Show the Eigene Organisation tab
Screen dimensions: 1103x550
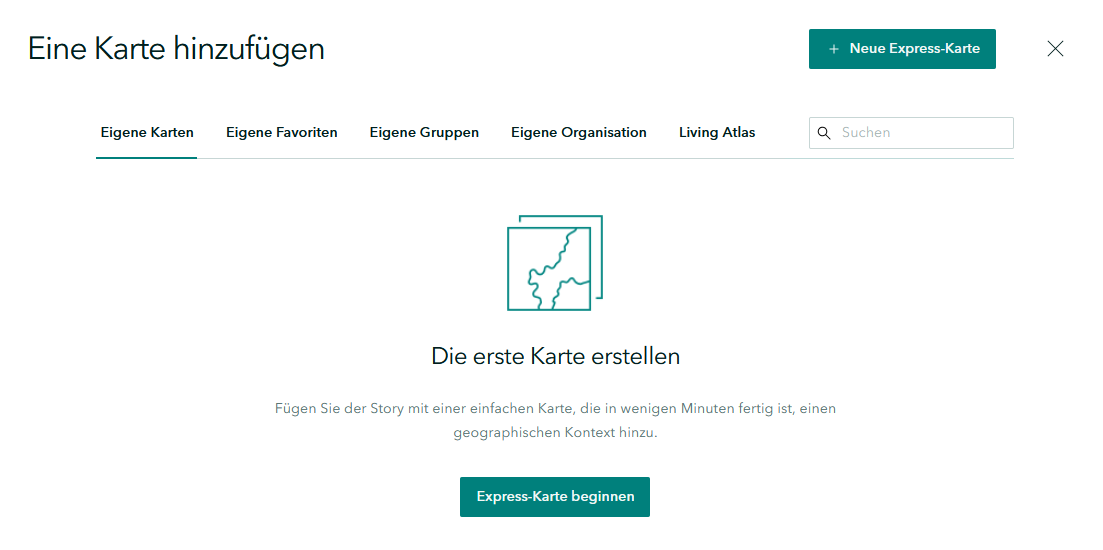(x=578, y=132)
